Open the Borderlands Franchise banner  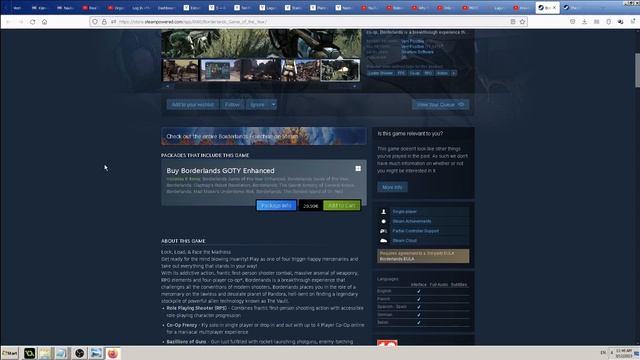[x=264, y=136]
